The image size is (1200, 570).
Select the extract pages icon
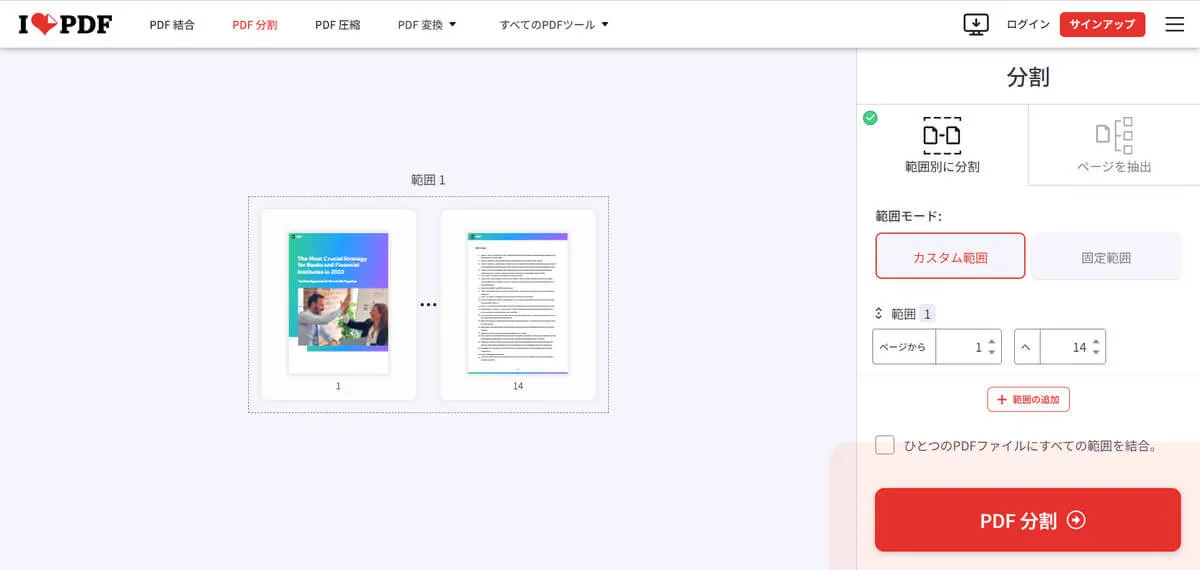tap(1114, 135)
